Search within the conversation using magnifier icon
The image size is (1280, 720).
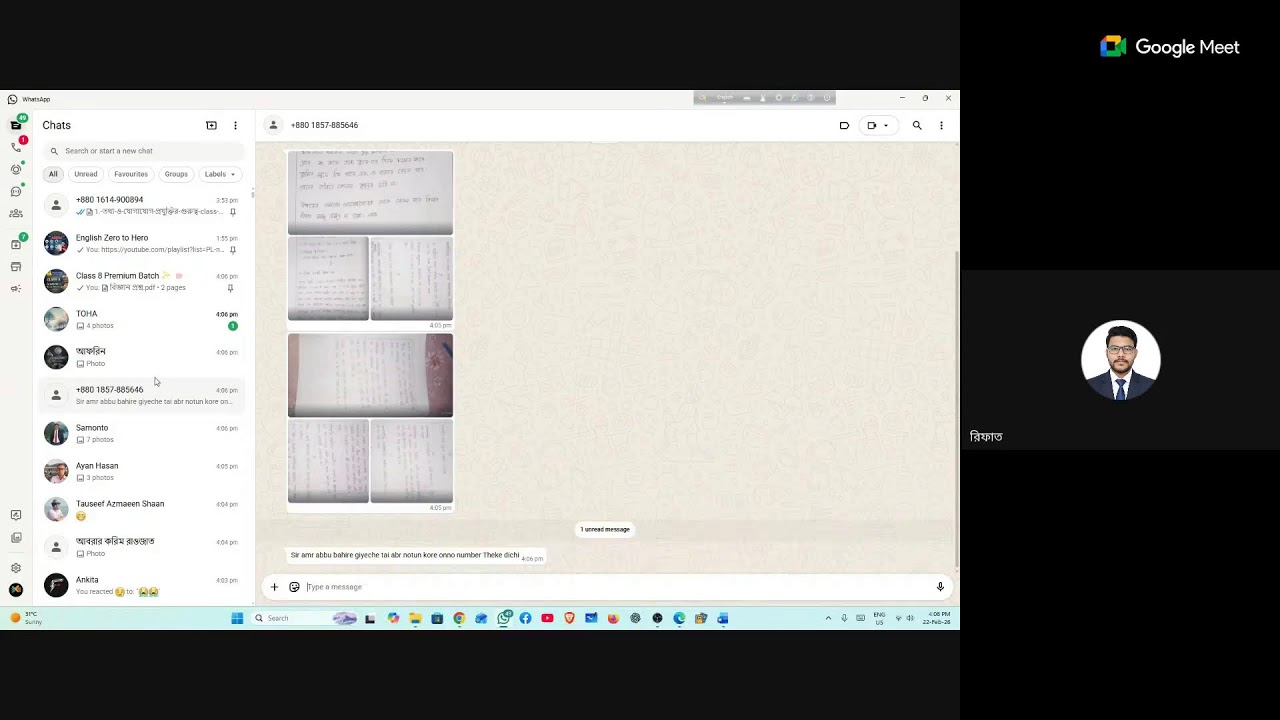pos(917,125)
